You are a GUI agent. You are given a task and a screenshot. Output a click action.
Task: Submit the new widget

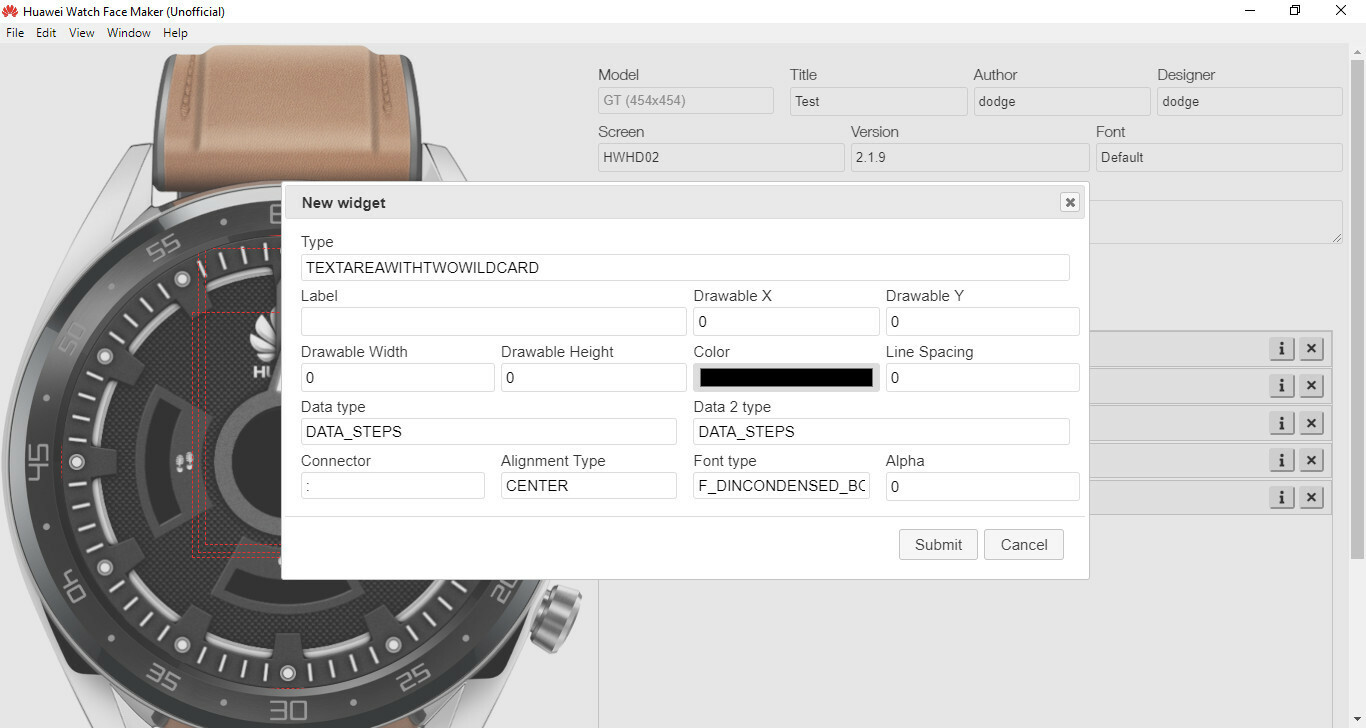coord(938,545)
